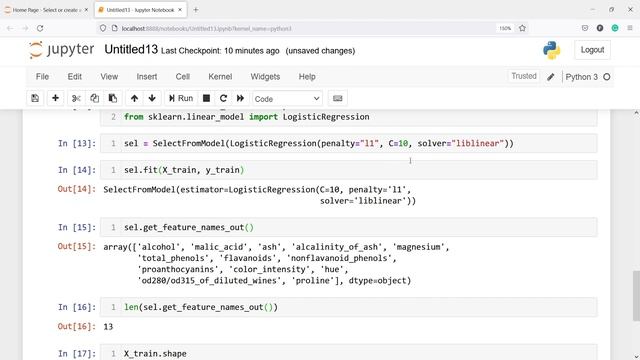Click the dark round extension icon
The height and width of the screenshot is (360, 640).
pos(600,28)
